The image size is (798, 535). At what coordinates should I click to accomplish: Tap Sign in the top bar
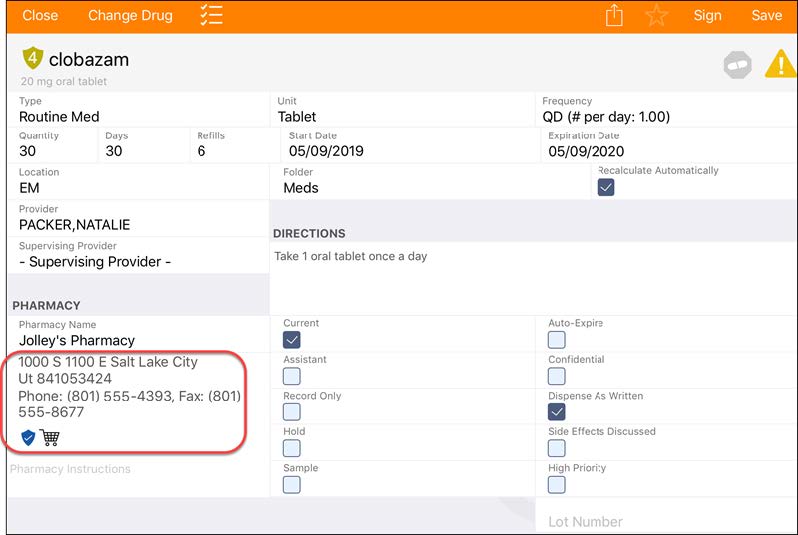tap(707, 15)
